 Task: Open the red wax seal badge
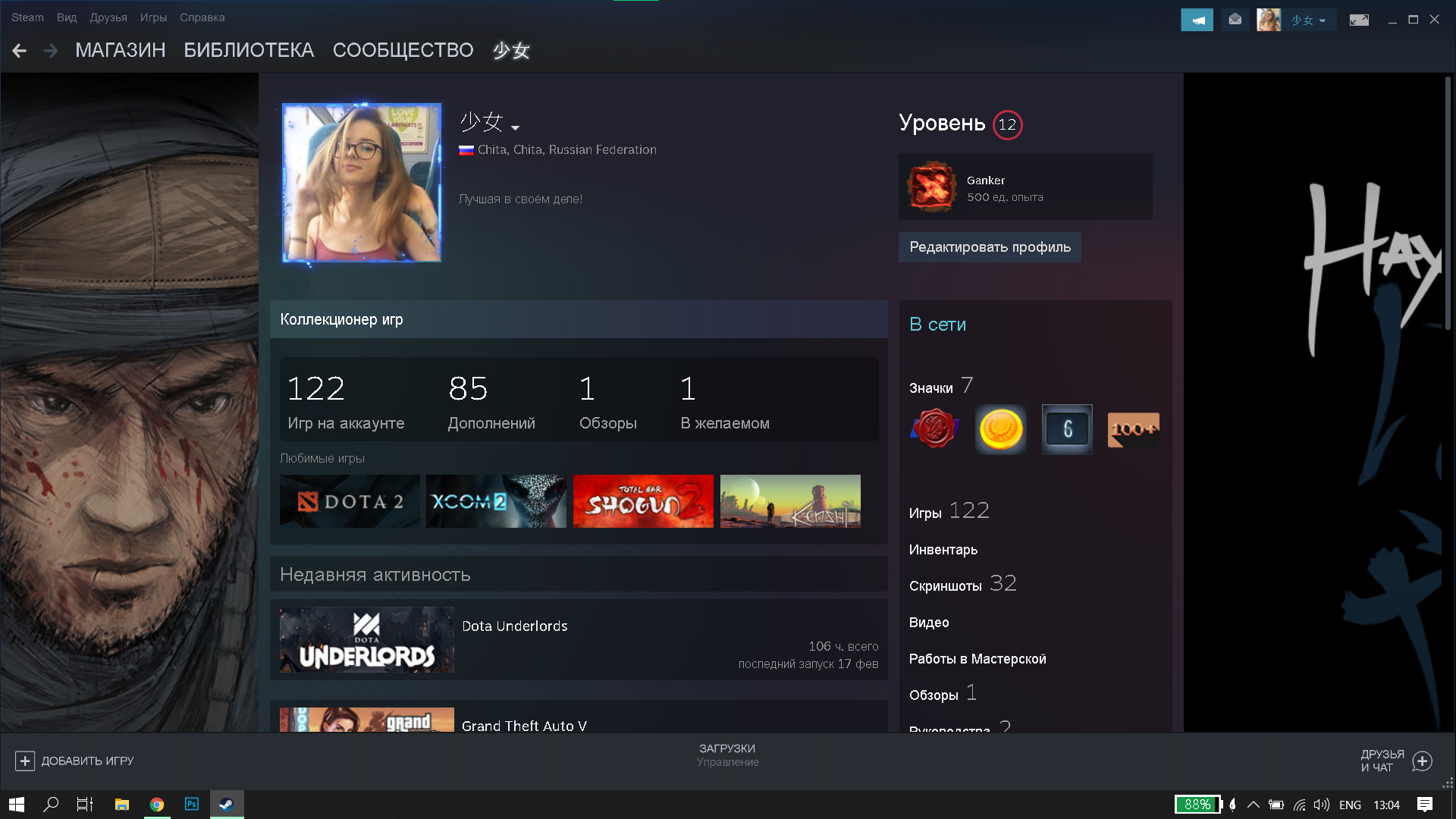[934, 429]
